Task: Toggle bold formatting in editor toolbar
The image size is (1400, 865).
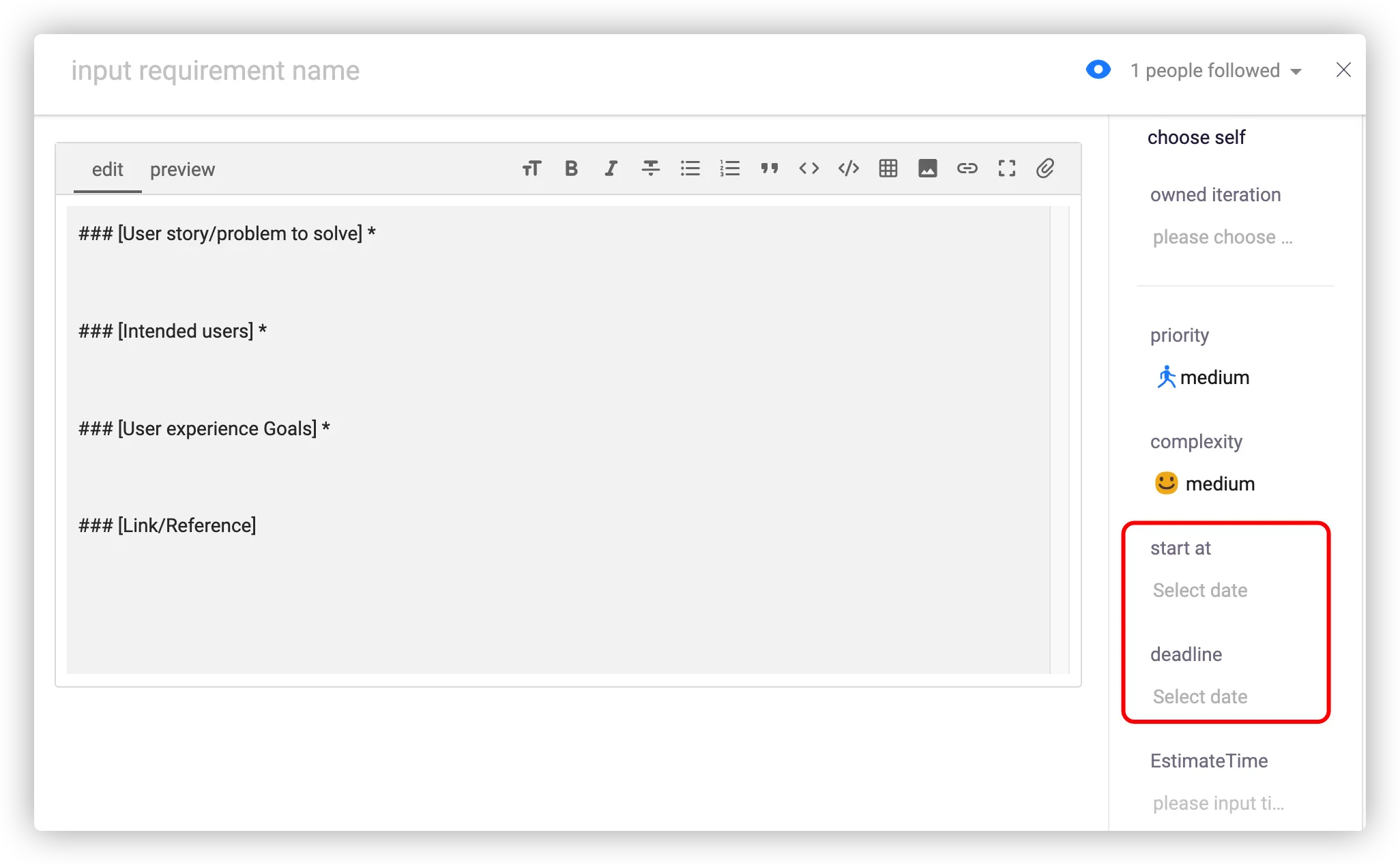Action: click(571, 168)
